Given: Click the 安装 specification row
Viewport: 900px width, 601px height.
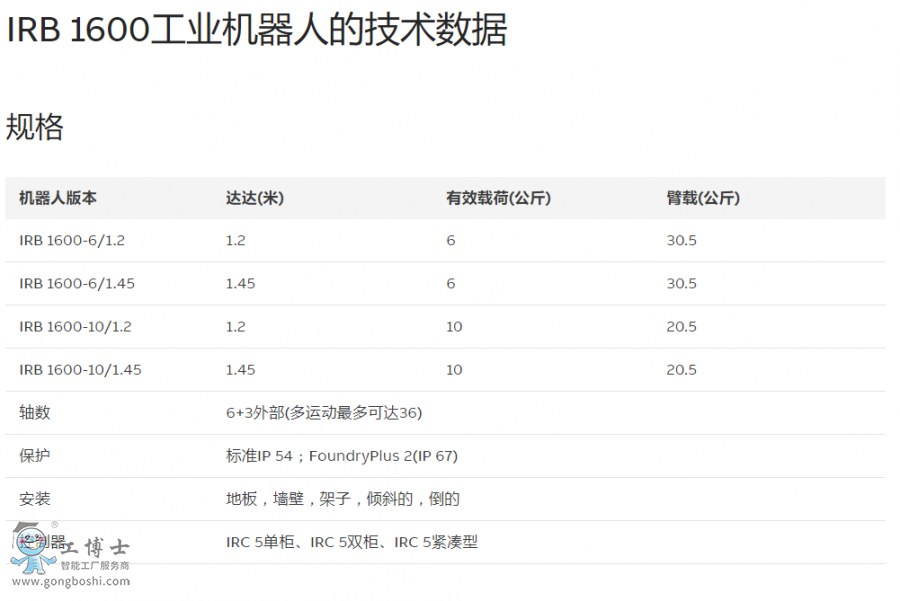Looking at the screenshot, I should 34,498.
